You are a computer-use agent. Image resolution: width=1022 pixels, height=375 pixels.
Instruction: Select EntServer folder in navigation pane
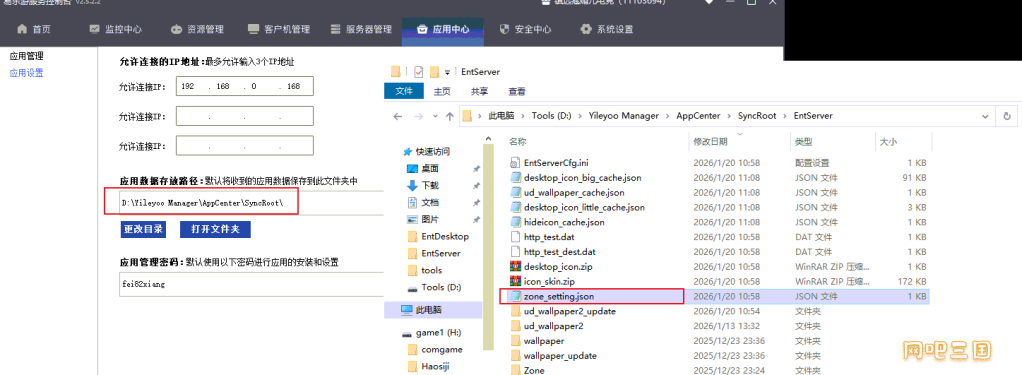[x=433, y=253]
